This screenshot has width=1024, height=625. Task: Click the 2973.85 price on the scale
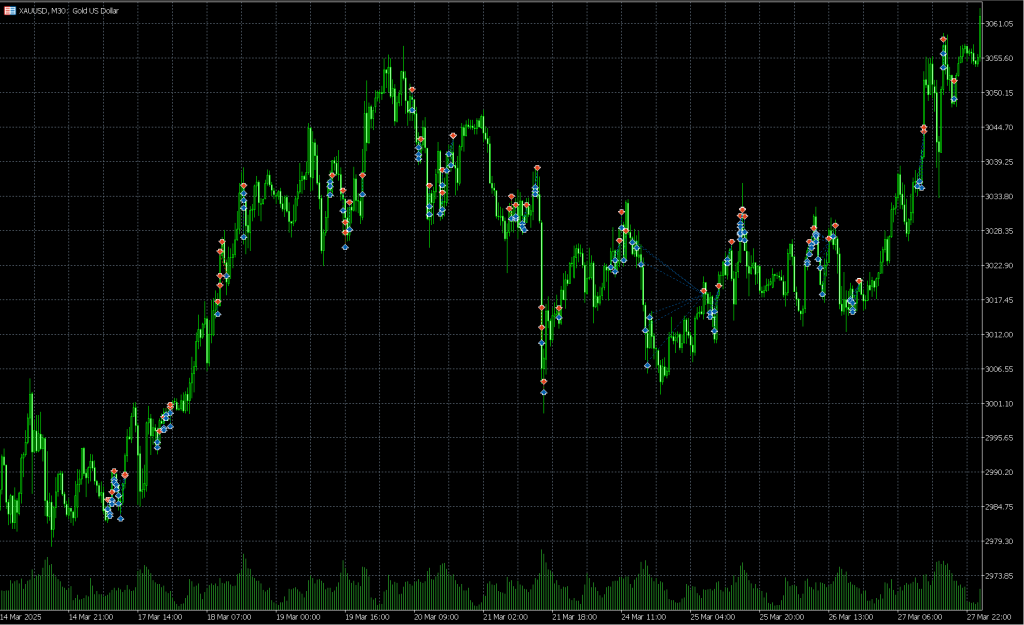click(x=999, y=577)
